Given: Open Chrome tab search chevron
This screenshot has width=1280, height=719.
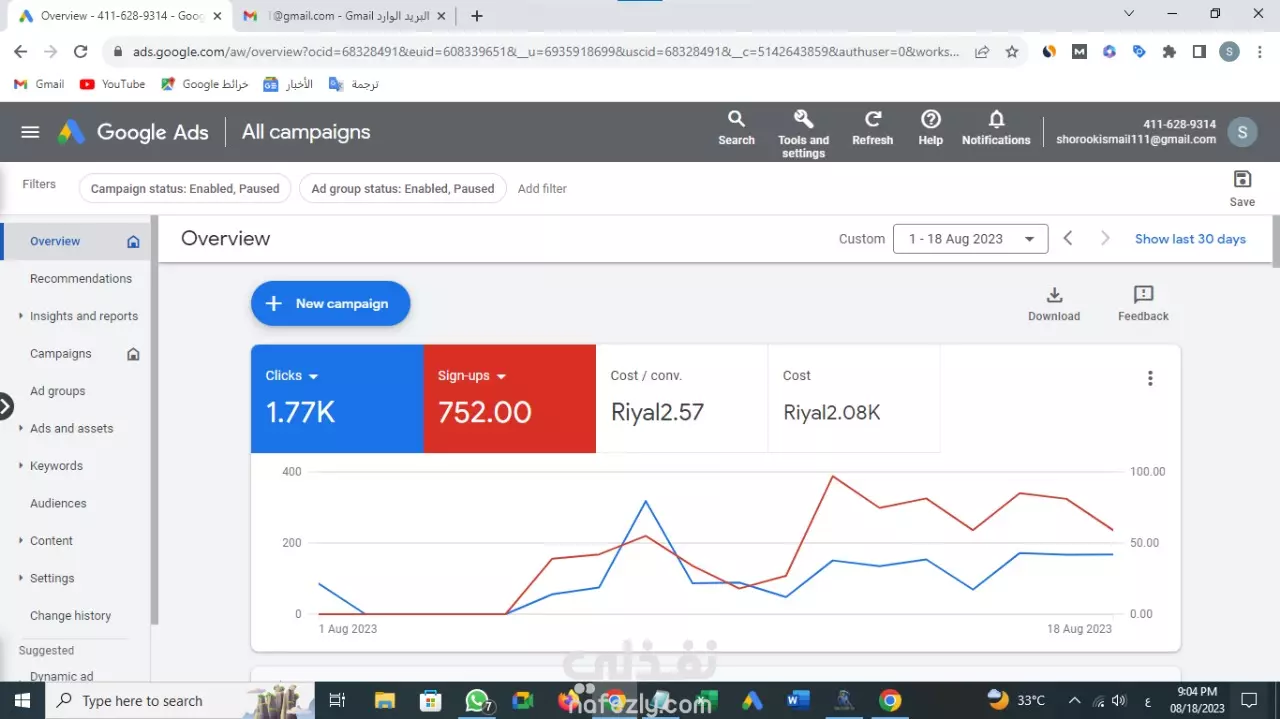Looking at the screenshot, I should pyautogui.click(x=1129, y=14).
